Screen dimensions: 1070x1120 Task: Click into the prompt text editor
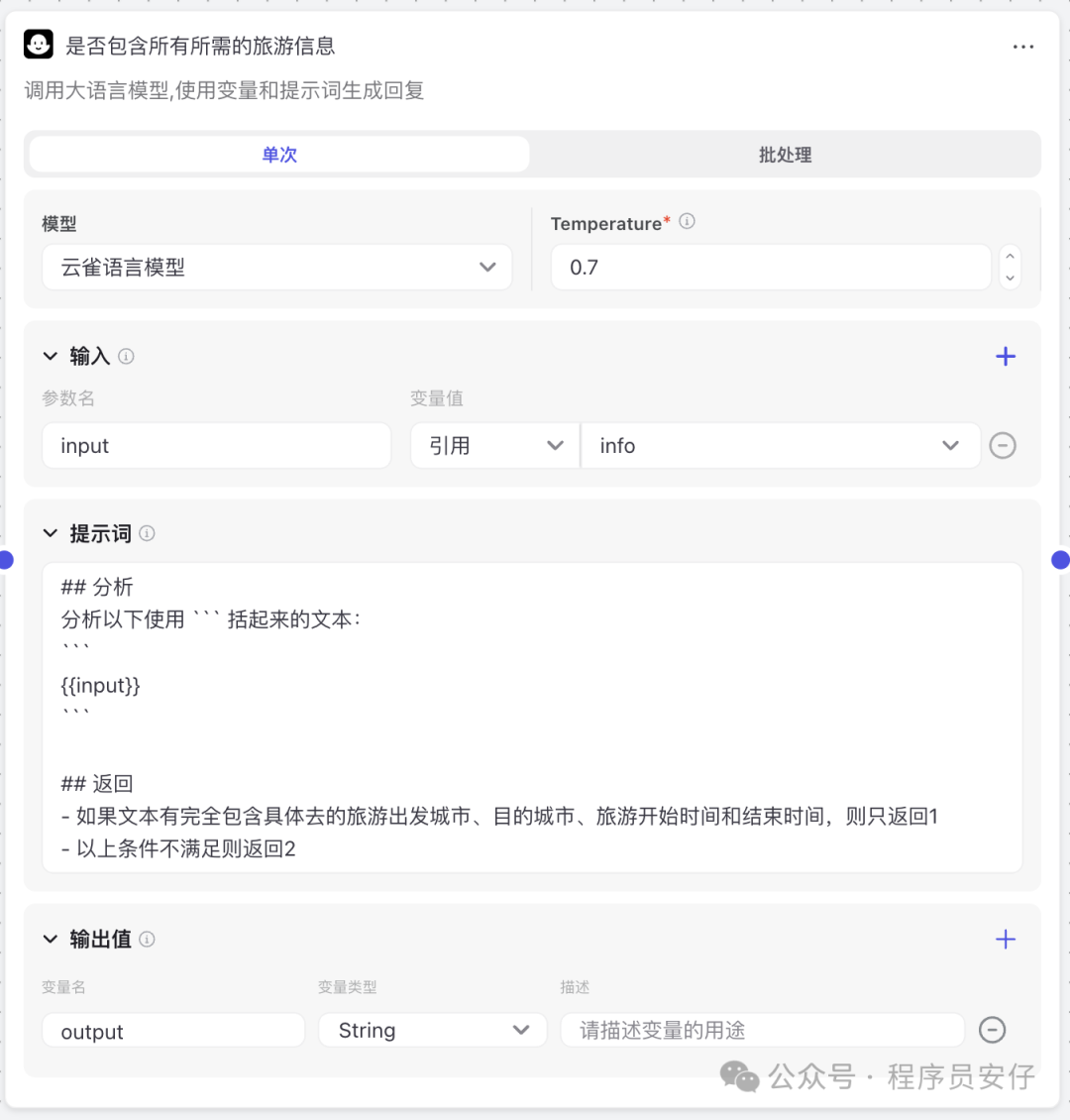[532, 718]
